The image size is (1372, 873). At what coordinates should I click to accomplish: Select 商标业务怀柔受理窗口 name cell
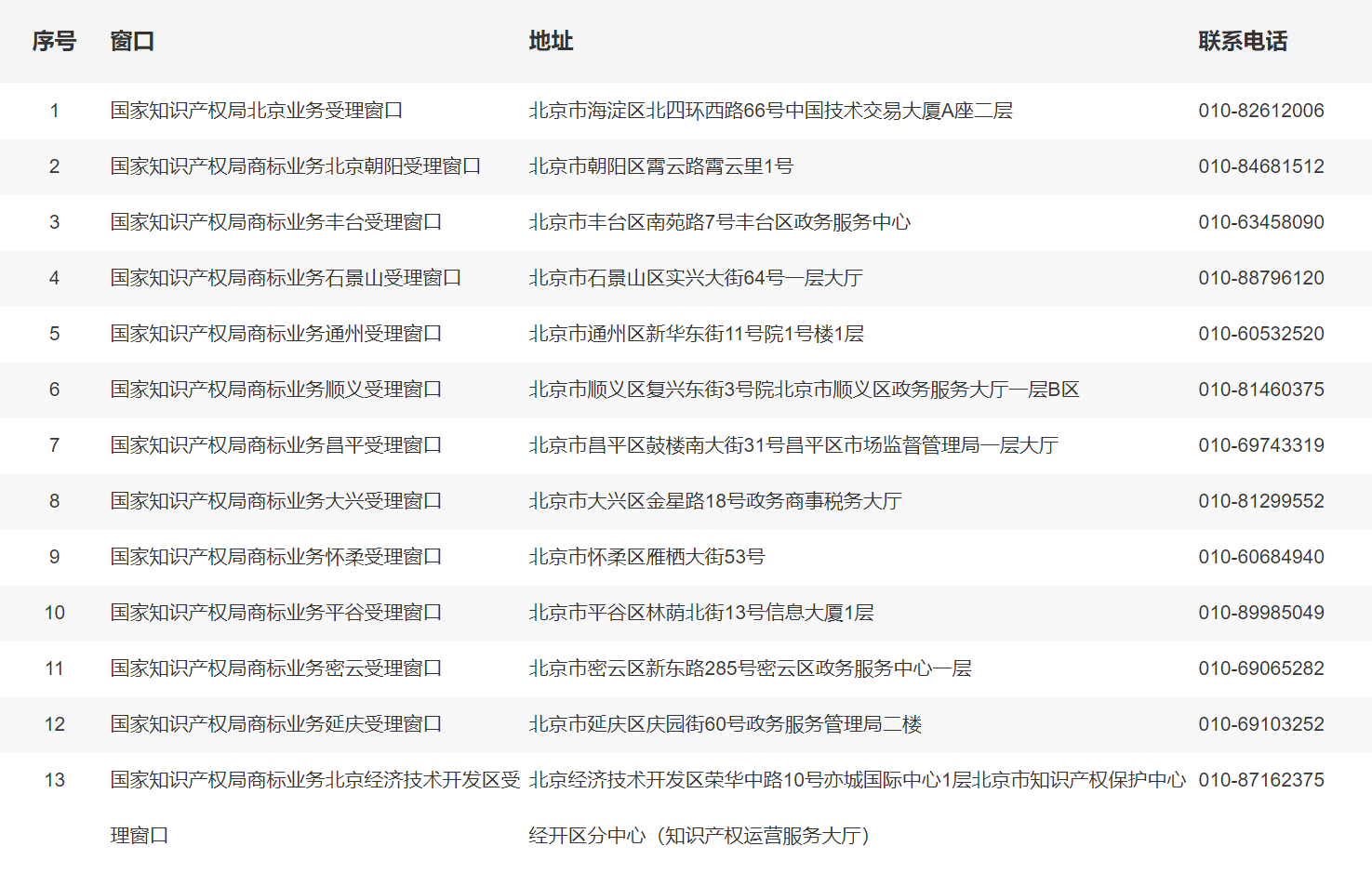coord(276,557)
